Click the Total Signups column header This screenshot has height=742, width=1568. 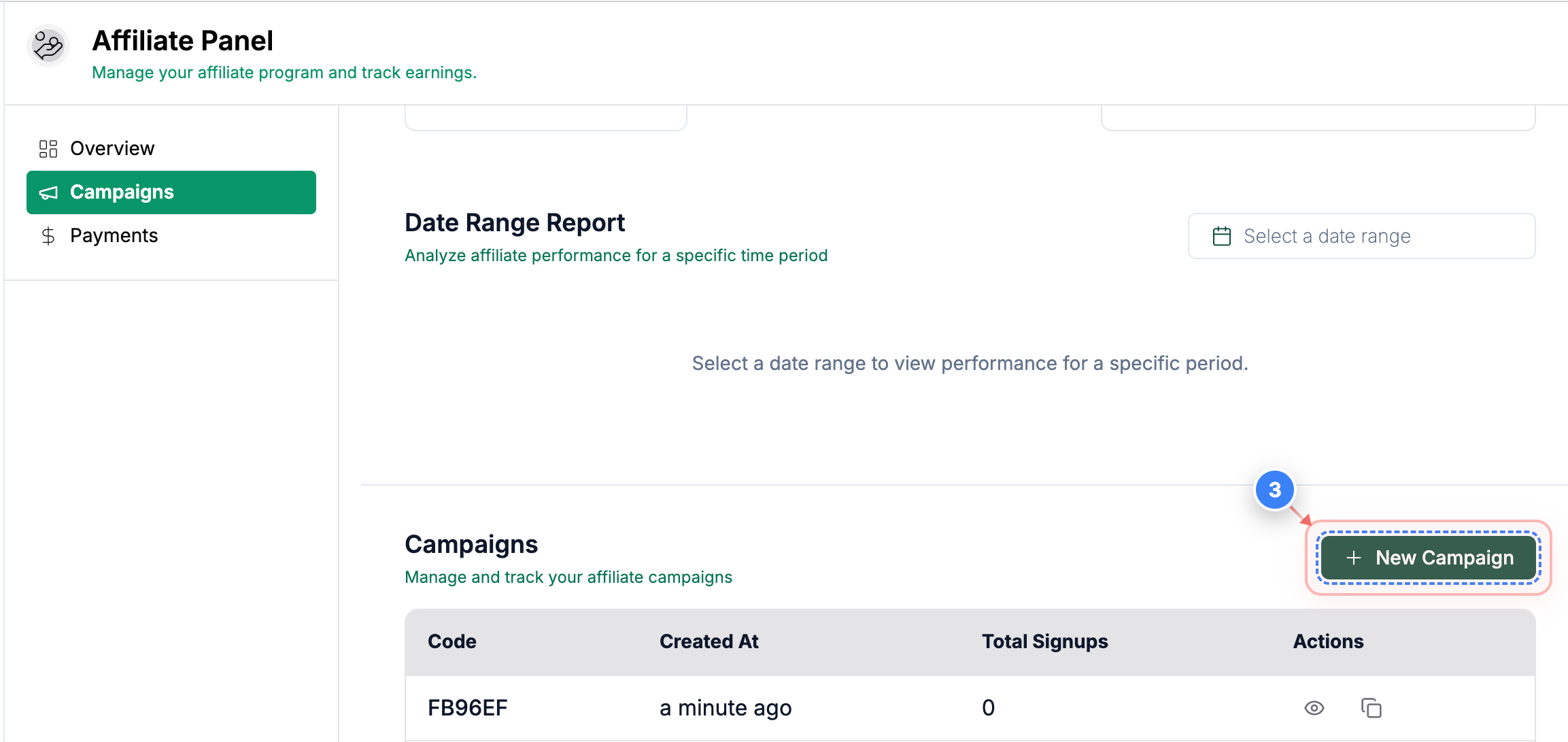1044,641
